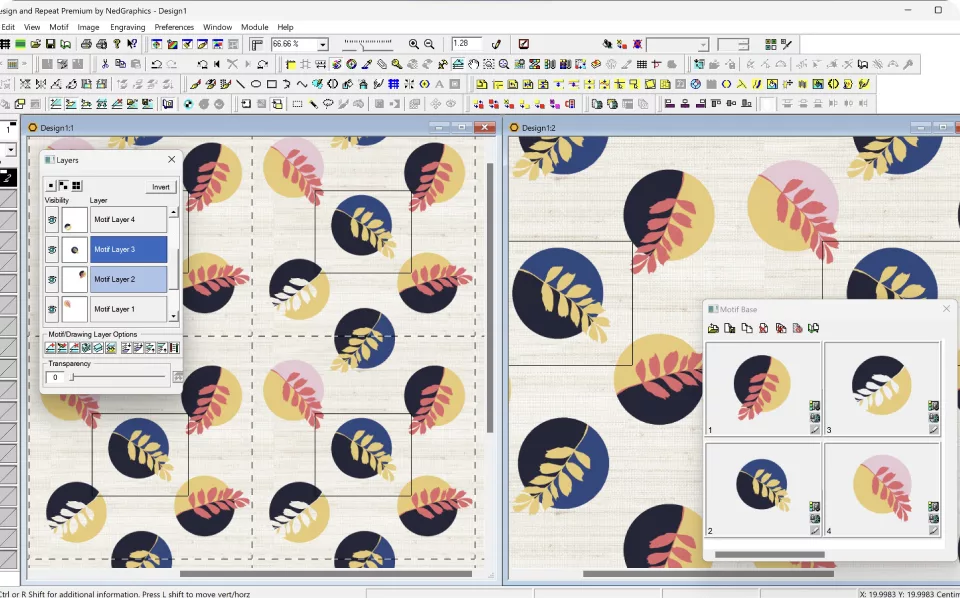
Task: Select motif thumbnail 2 in Motif Base
Action: pos(763,490)
